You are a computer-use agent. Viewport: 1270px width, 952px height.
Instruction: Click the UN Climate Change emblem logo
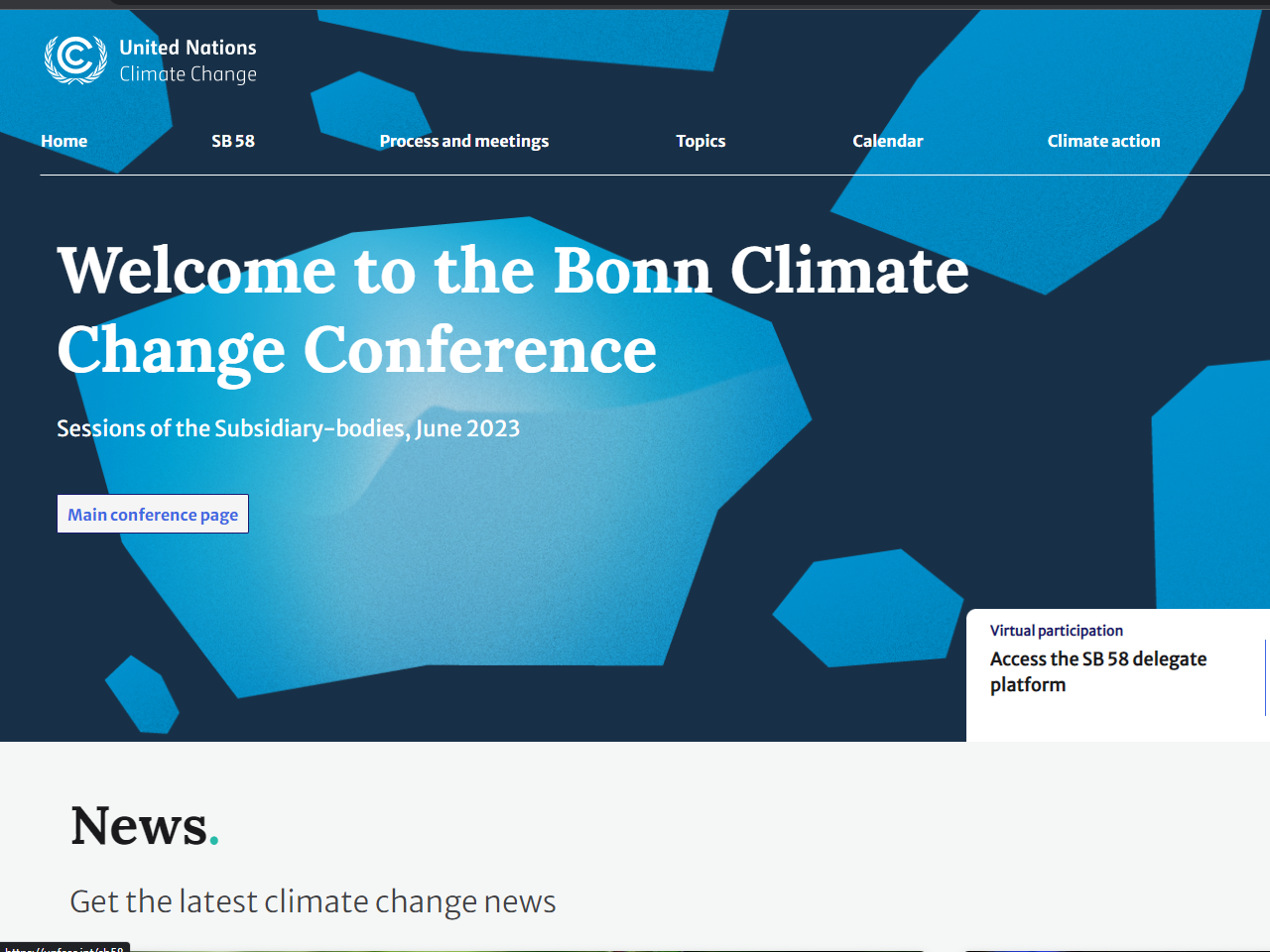[x=75, y=59]
